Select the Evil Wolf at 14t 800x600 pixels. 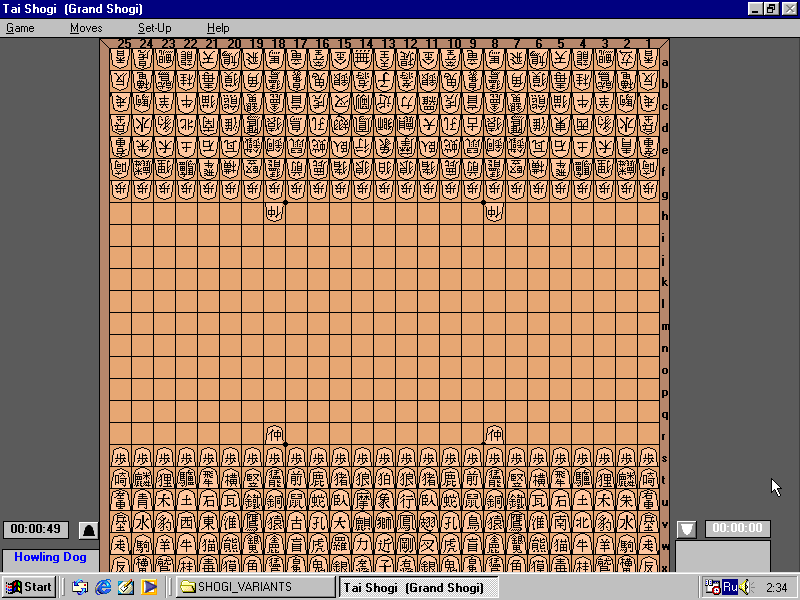pyautogui.click(x=363, y=479)
